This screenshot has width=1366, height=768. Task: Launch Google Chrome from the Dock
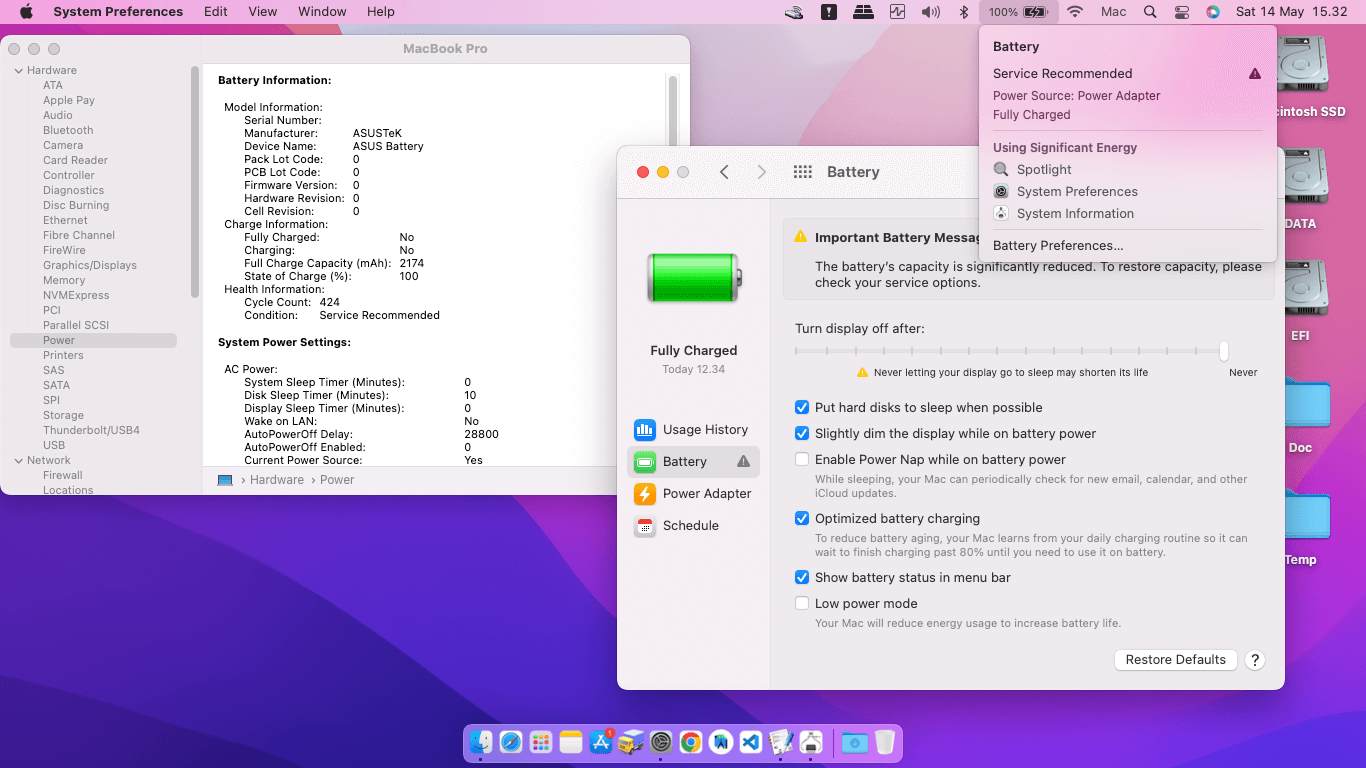(x=690, y=742)
